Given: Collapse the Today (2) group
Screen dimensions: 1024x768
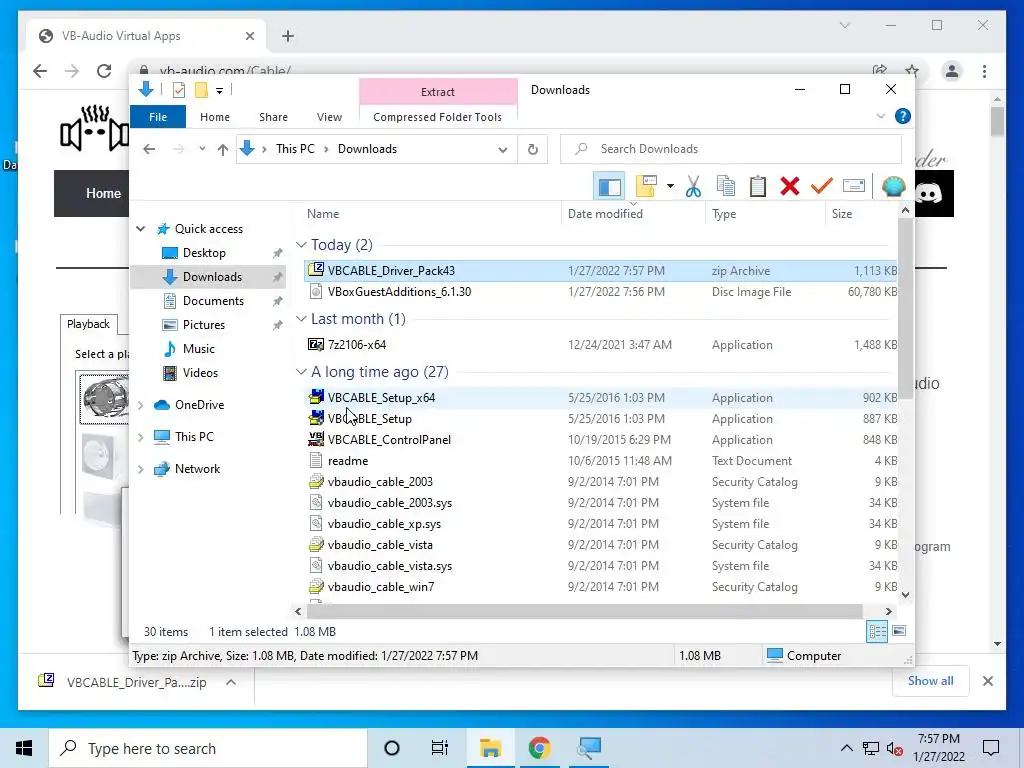Looking at the screenshot, I should [301, 245].
